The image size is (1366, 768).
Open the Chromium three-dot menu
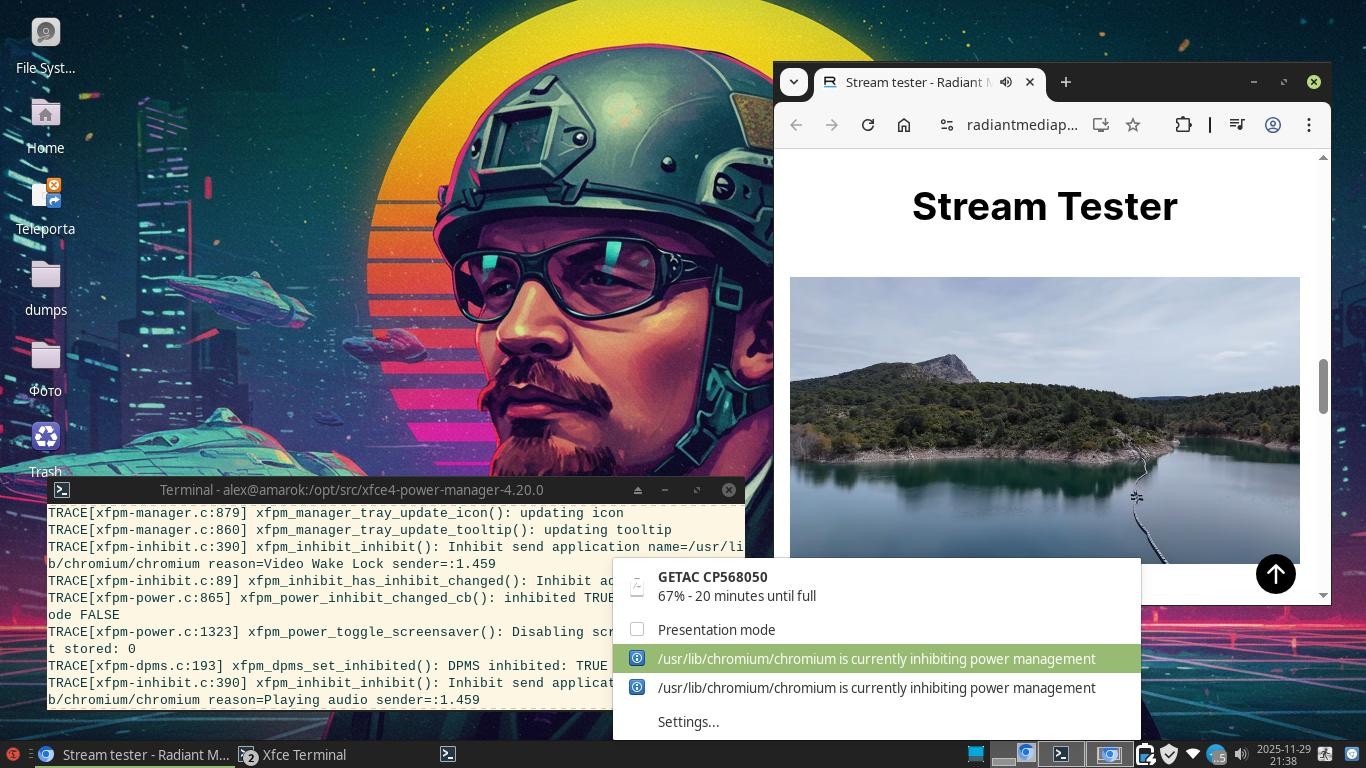tap(1309, 125)
